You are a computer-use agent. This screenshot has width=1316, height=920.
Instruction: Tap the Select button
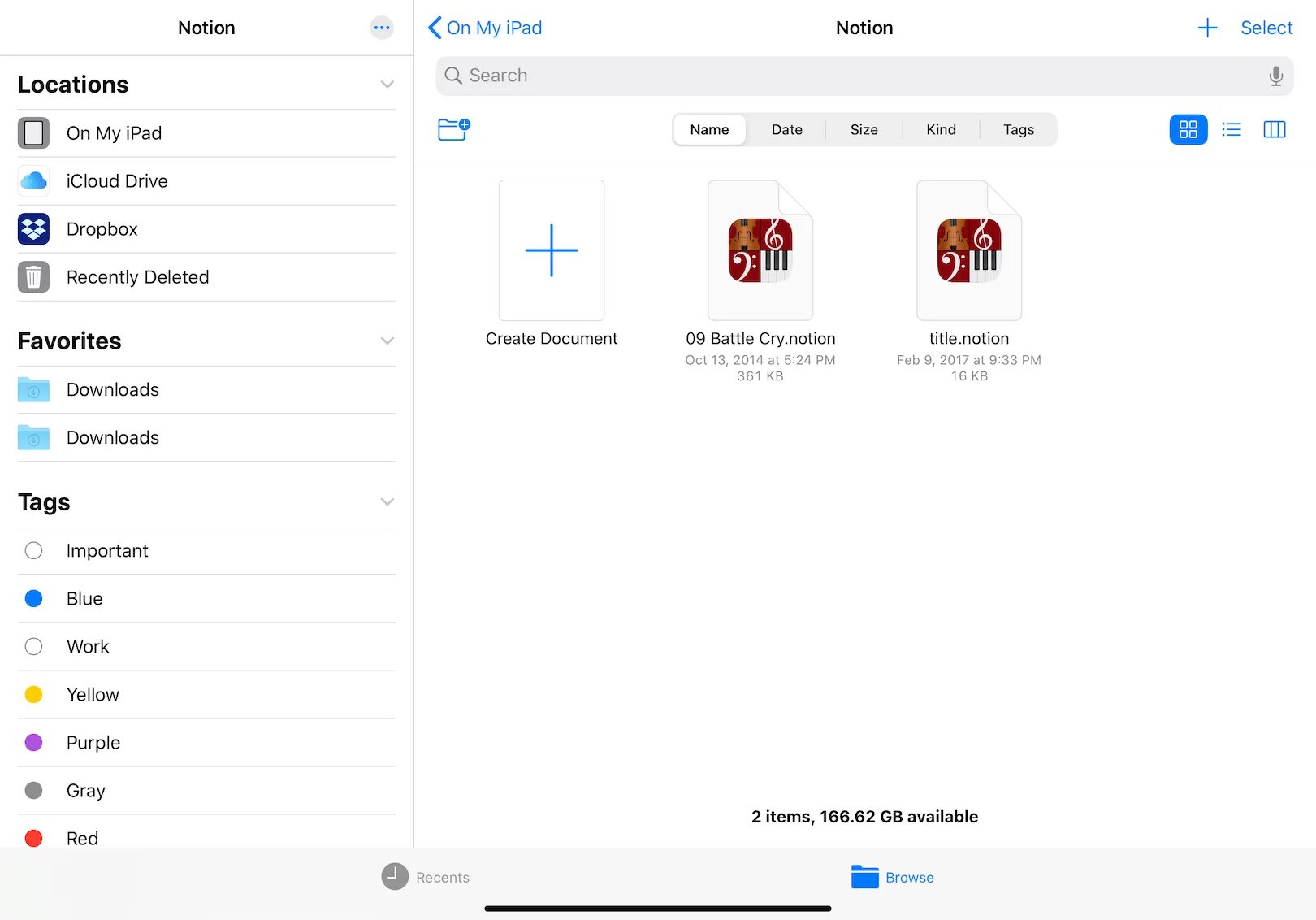tap(1266, 28)
